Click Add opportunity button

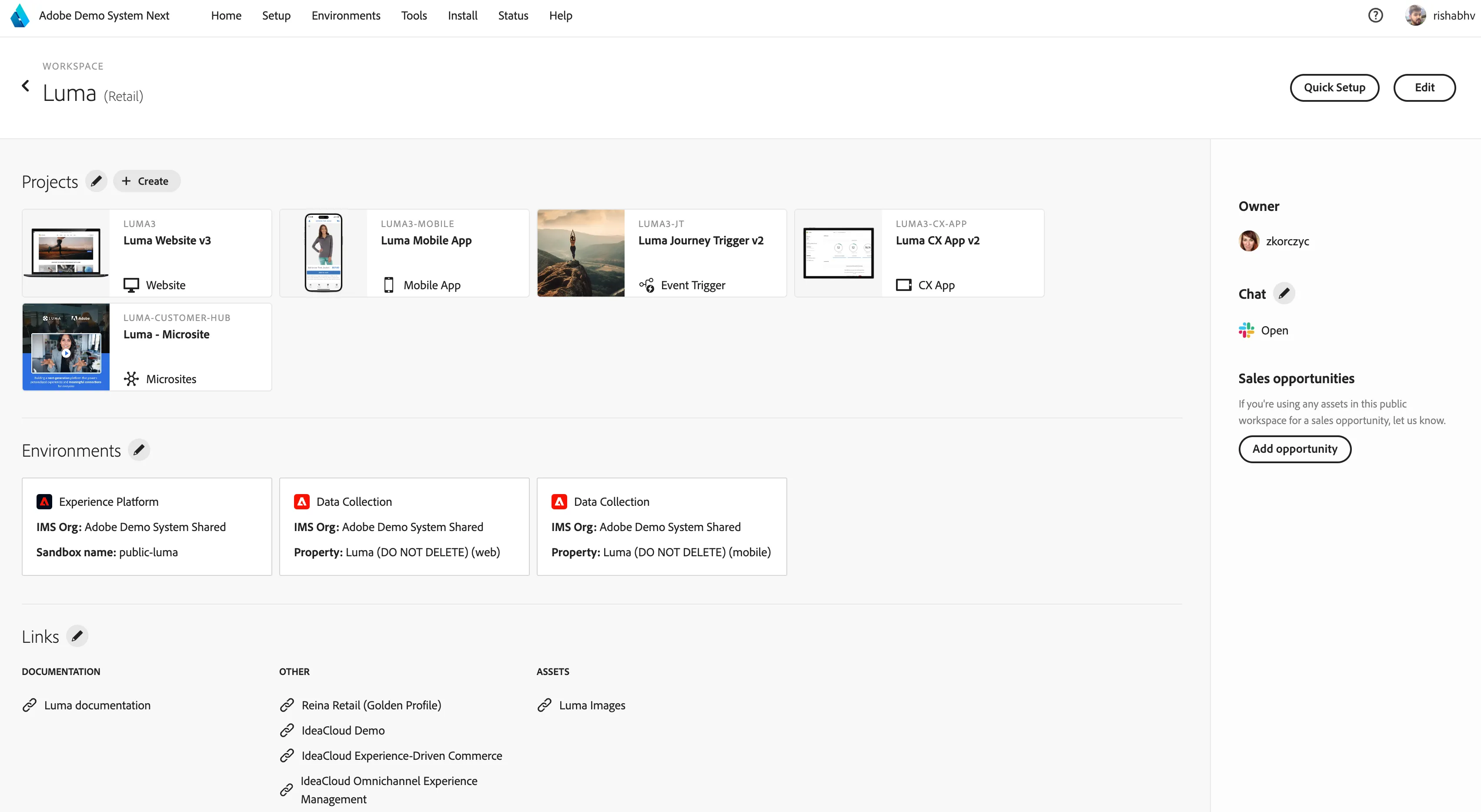pos(1295,448)
